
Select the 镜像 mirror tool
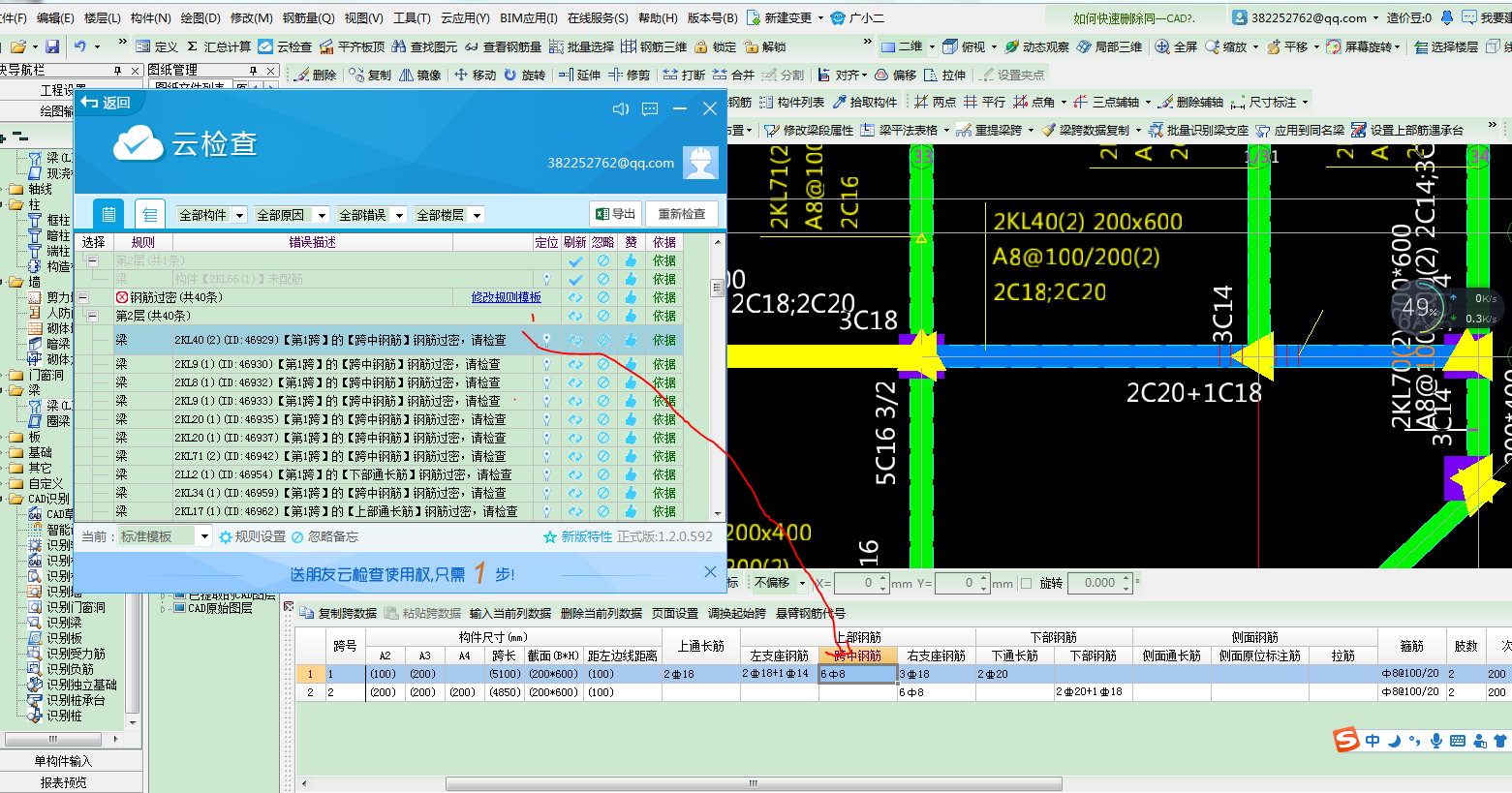click(x=420, y=75)
